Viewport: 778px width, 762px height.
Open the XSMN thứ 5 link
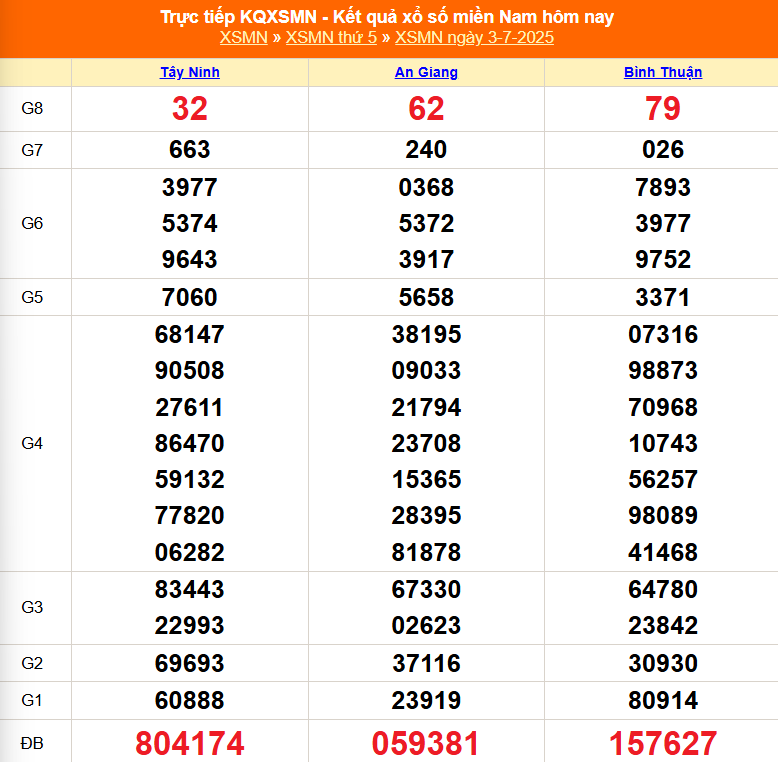(x=331, y=37)
